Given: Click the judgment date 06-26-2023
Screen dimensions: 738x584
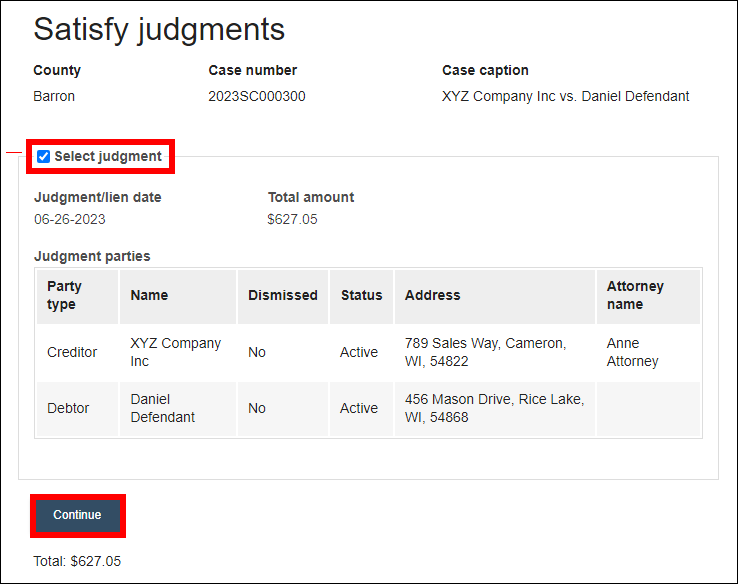Looking at the screenshot, I should [69, 219].
